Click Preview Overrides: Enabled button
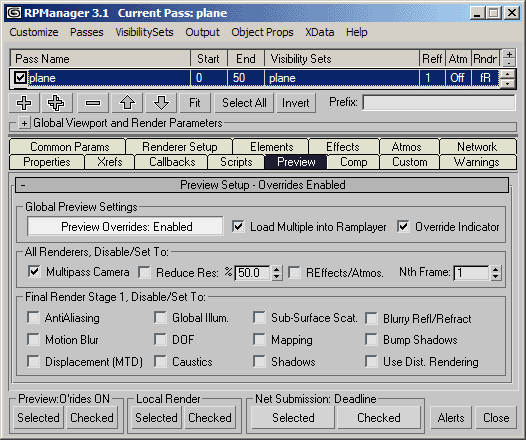This screenshot has width=526, height=440. 125,226
